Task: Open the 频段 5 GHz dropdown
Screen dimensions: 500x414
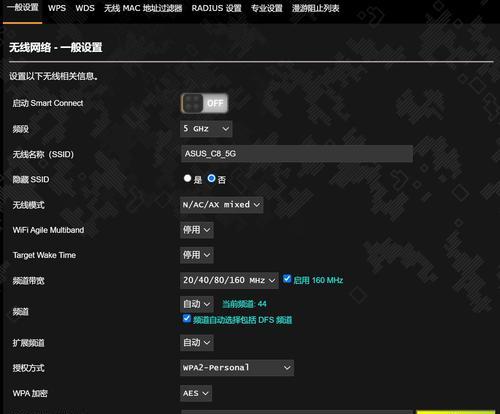Action: 206,129
